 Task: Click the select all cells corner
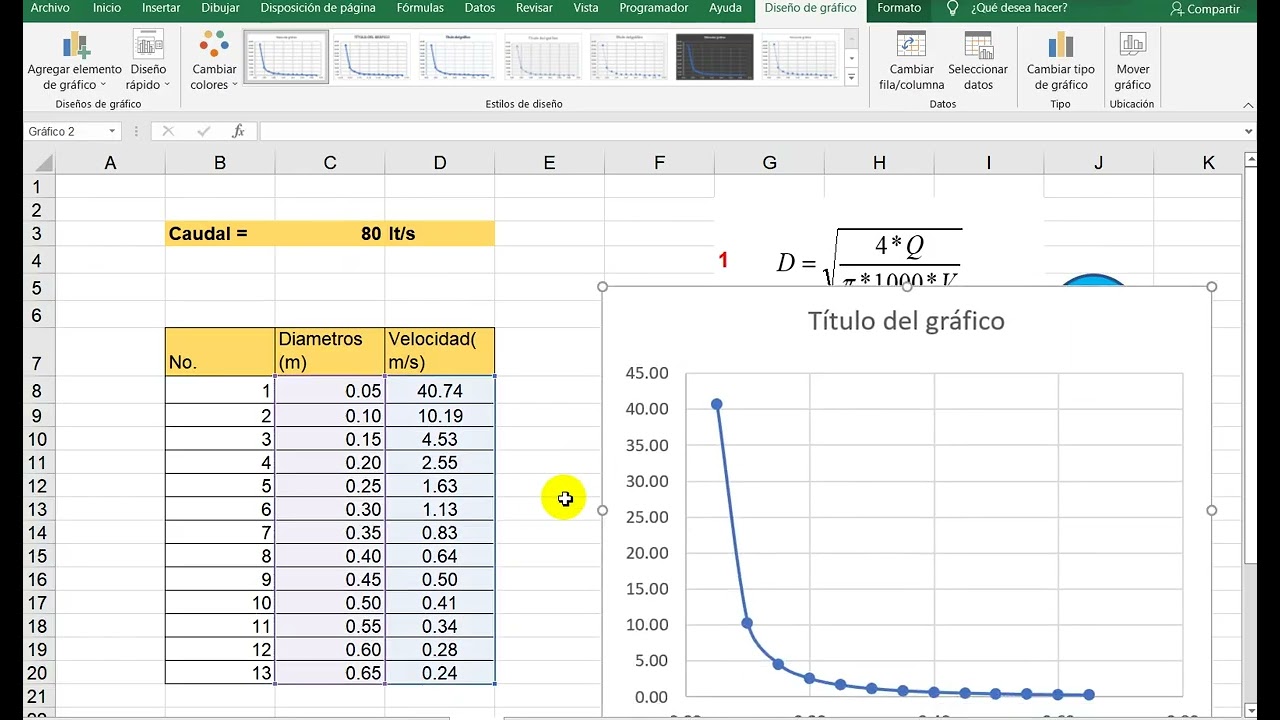pos(39,163)
